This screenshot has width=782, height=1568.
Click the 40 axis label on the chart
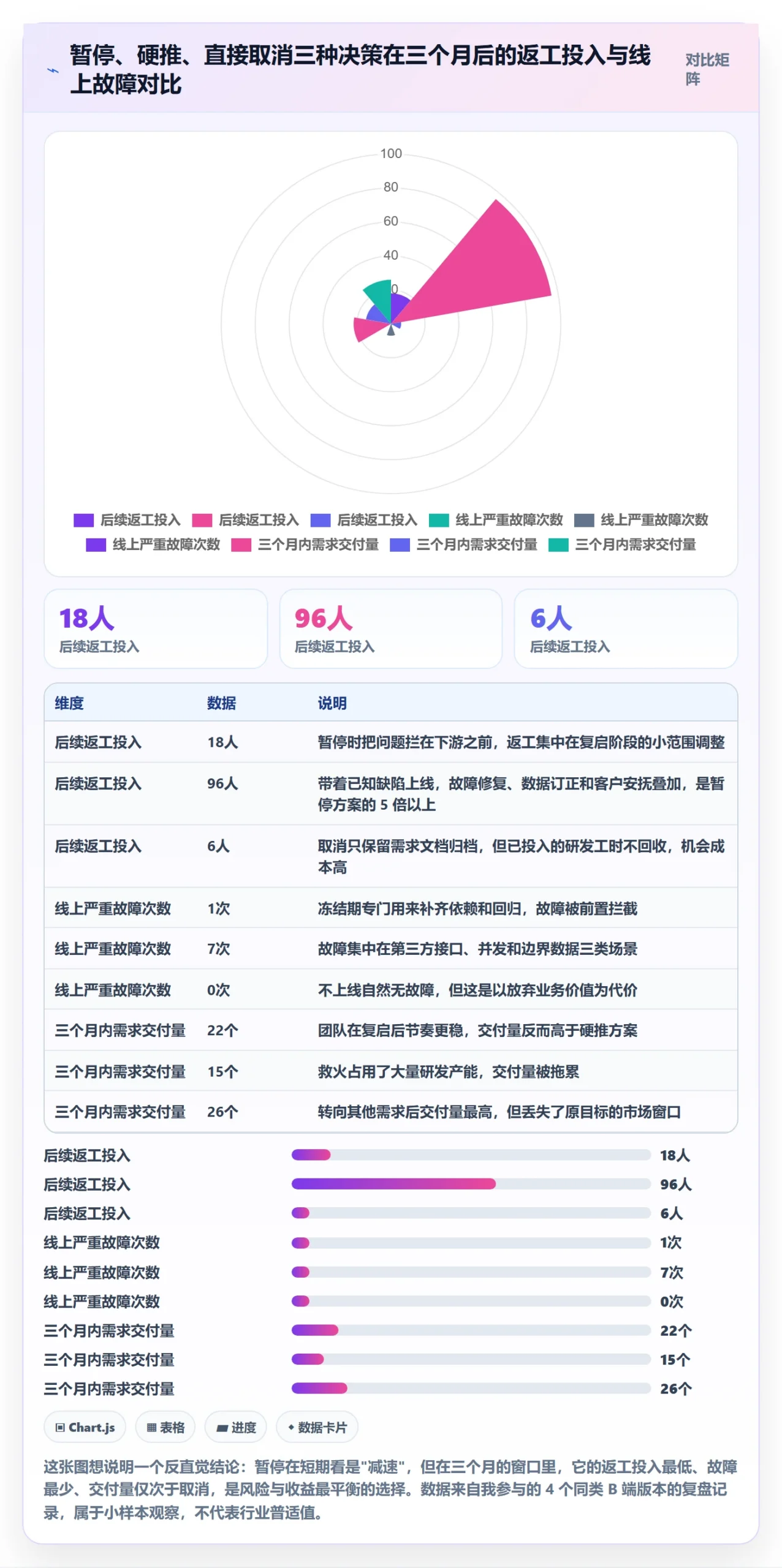coord(391,255)
